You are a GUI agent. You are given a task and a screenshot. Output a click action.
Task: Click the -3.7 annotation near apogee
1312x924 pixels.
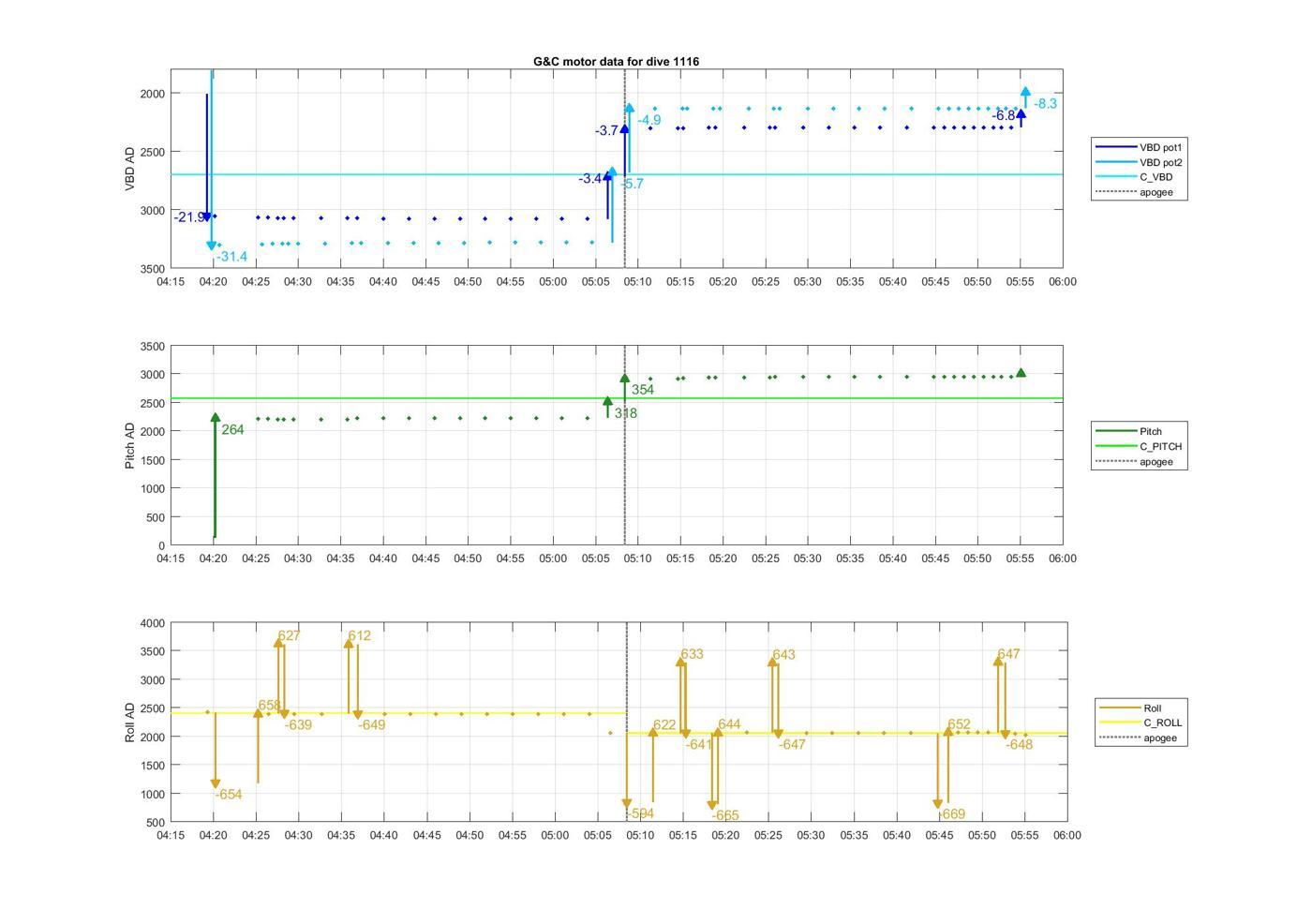pos(606,131)
